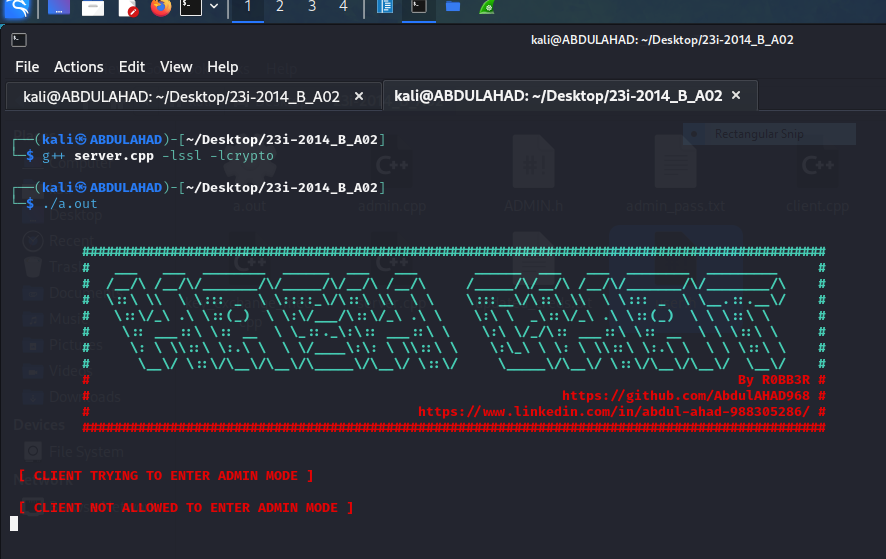Click the show desktop panel icon

click(59, 9)
